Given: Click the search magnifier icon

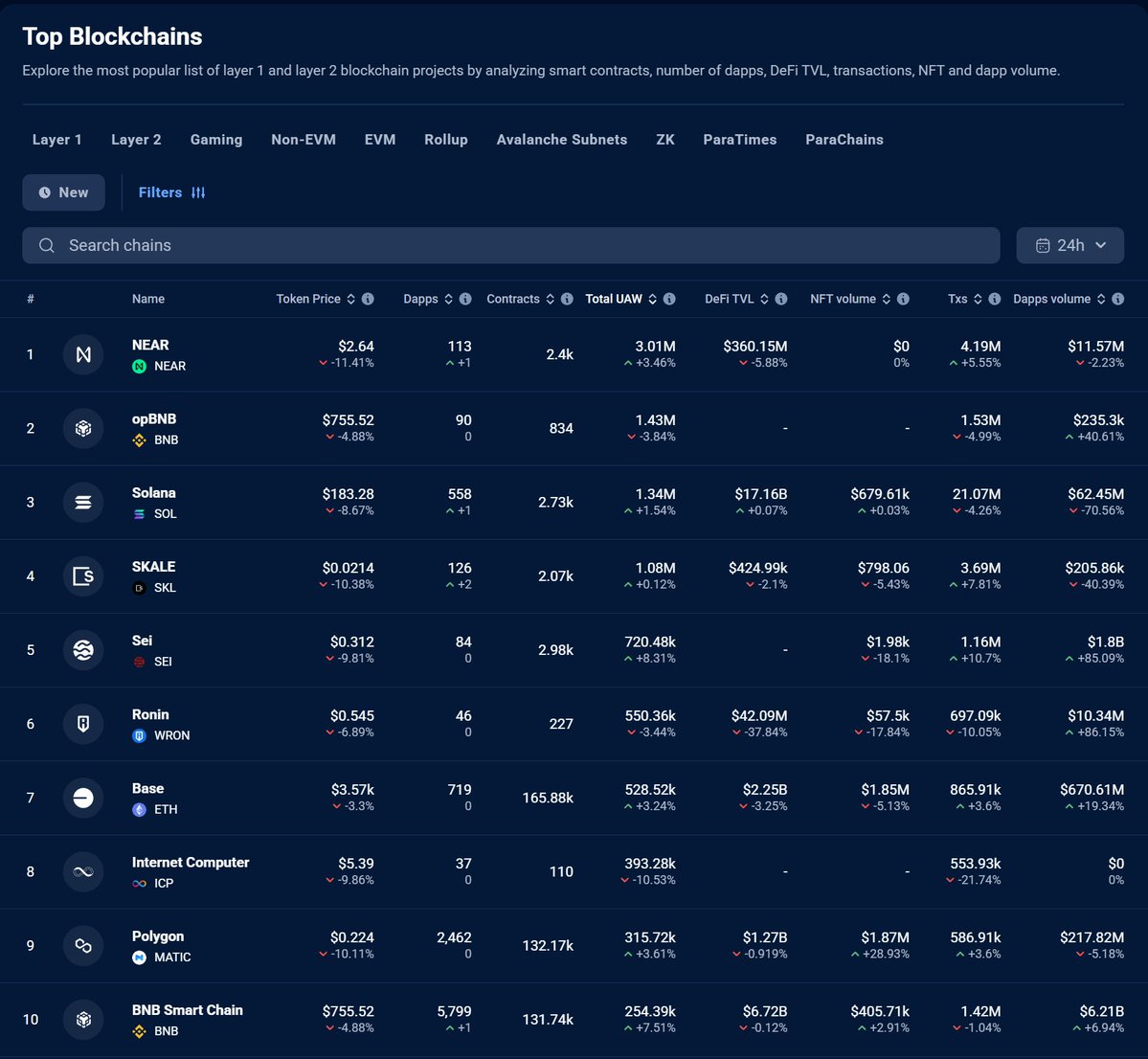Looking at the screenshot, I should [x=47, y=245].
